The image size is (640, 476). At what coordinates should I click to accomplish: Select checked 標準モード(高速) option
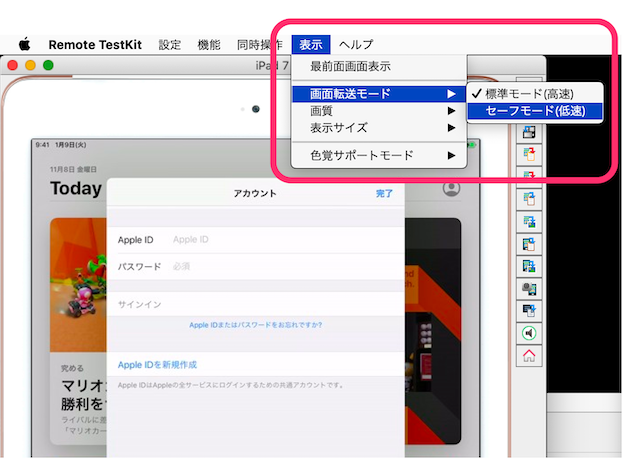pyautogui.click(x=535, y=94)
